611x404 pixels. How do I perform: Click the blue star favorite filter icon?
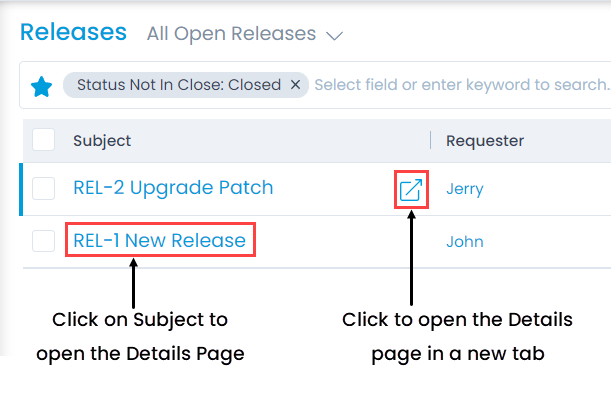pyautogui.click(x=41, y=86)
